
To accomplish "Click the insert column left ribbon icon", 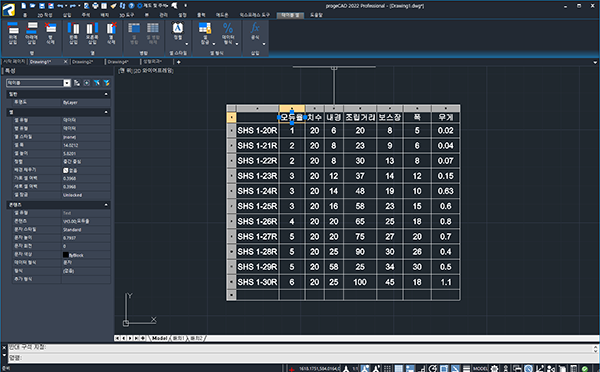I will (73, 28).
